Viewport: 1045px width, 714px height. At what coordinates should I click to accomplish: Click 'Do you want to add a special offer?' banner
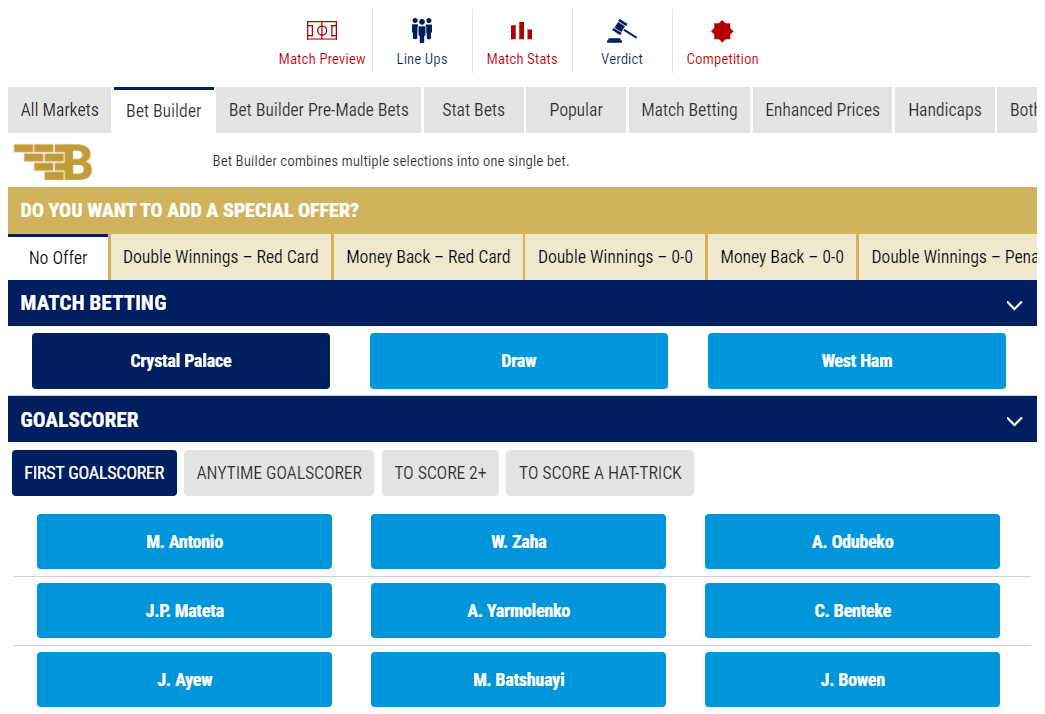(x=522, y=210)
